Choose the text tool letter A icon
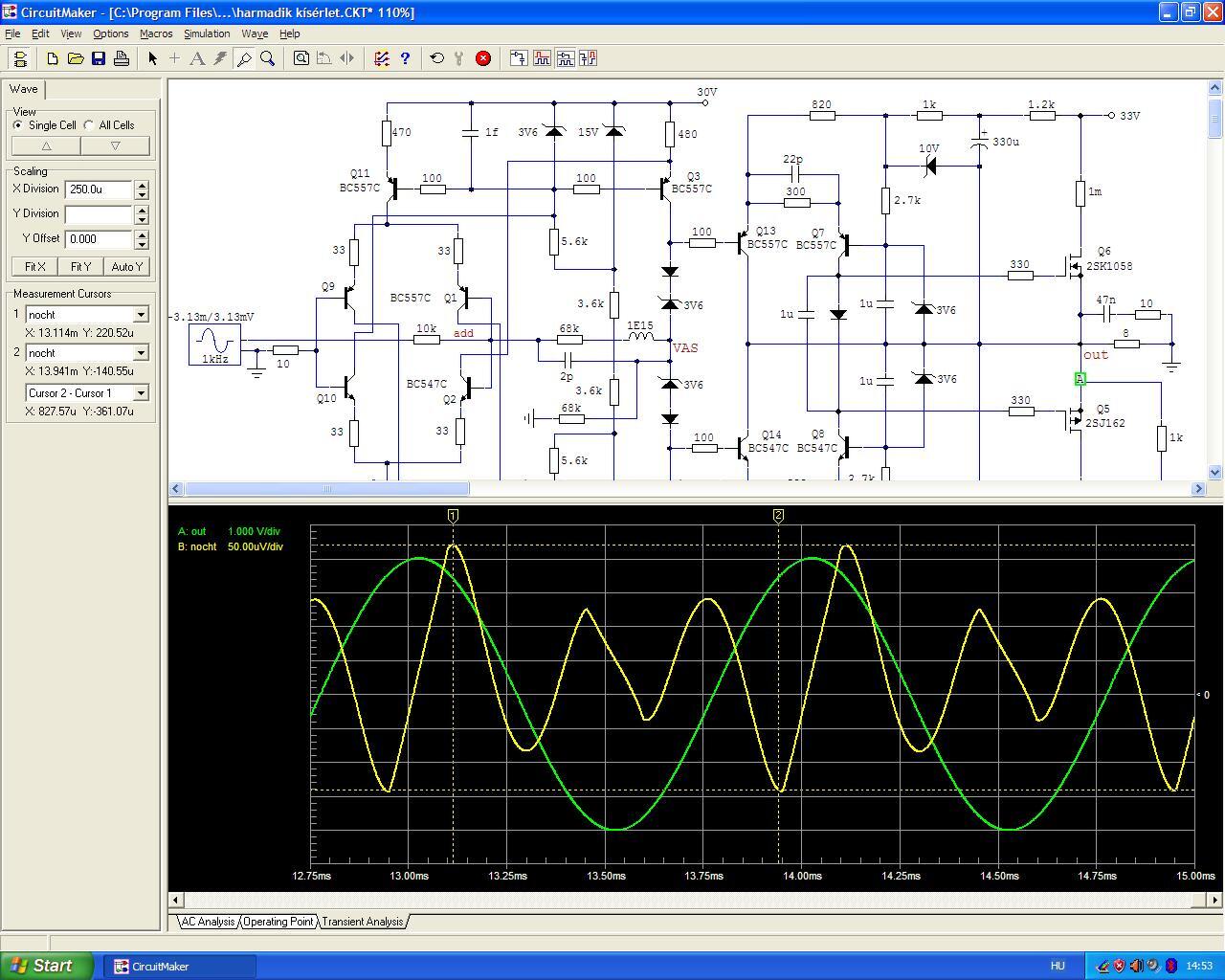 click(x=197, y=58)
